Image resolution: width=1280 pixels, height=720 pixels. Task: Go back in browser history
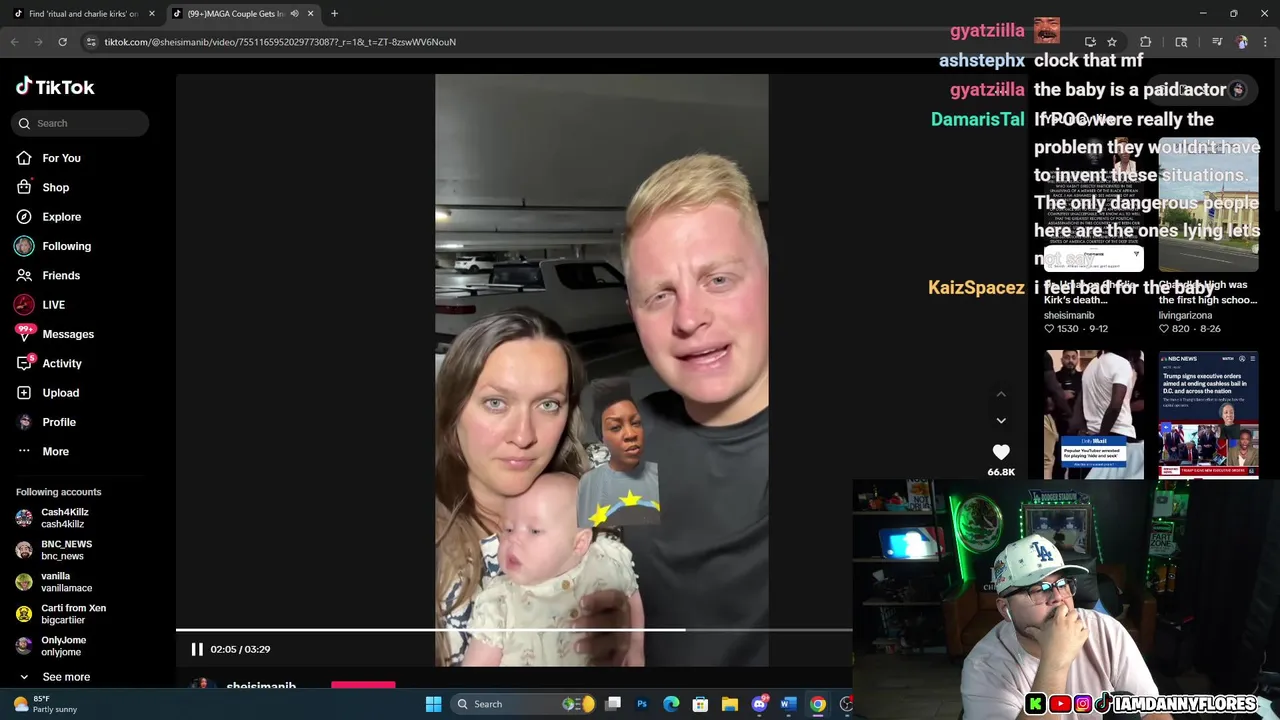point(14,42)
